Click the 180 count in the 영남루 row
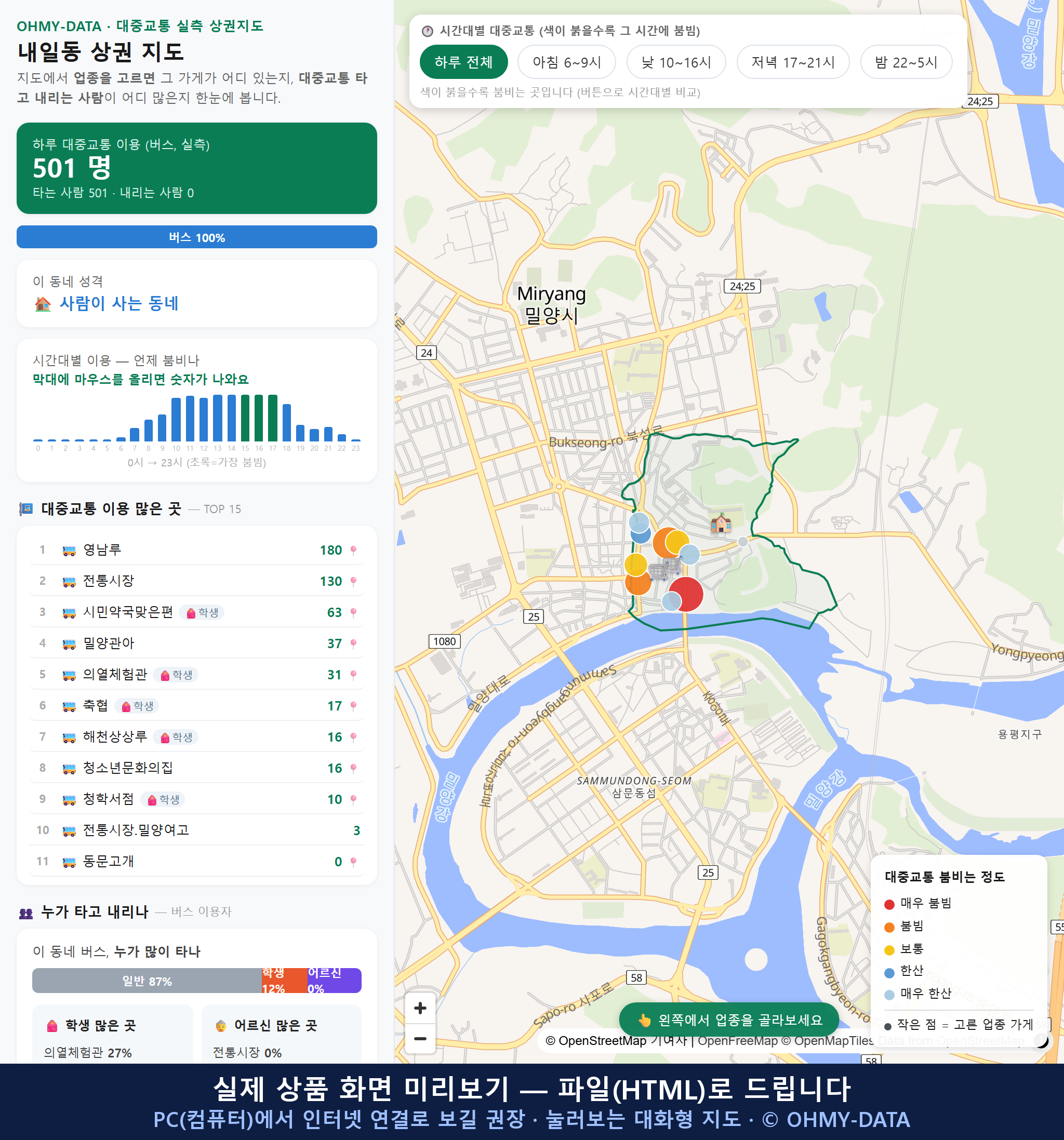 331,551
